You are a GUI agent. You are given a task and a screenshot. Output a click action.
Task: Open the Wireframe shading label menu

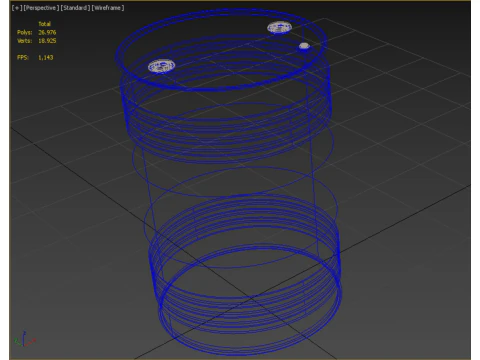pyautogui.click(x=108, y=8)
